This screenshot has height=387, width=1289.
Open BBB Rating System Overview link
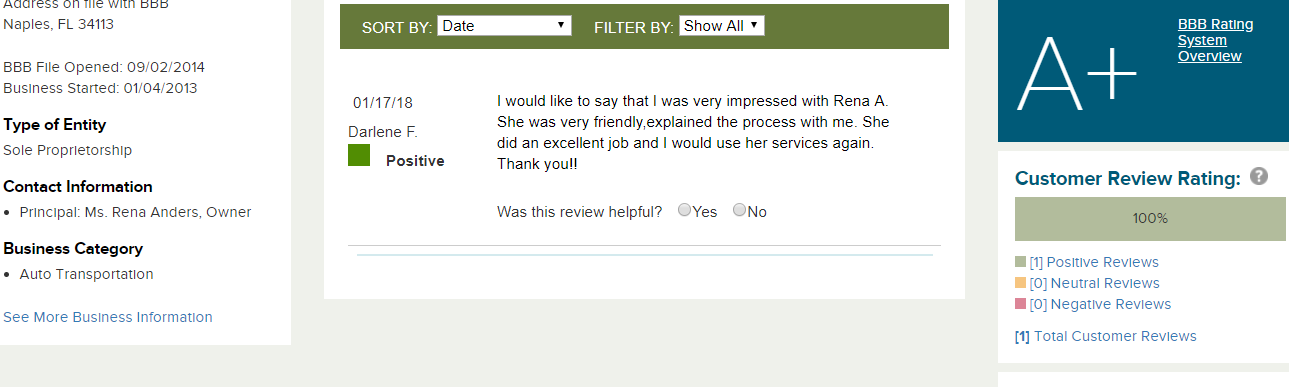point(1215,40)
